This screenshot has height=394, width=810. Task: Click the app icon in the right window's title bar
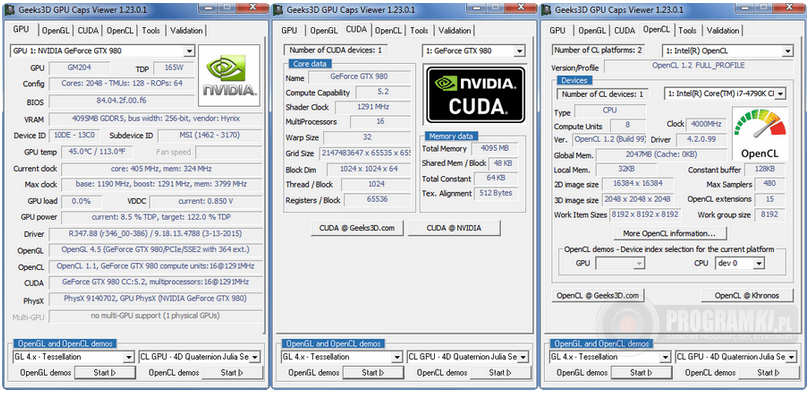[x=546, y=10]
